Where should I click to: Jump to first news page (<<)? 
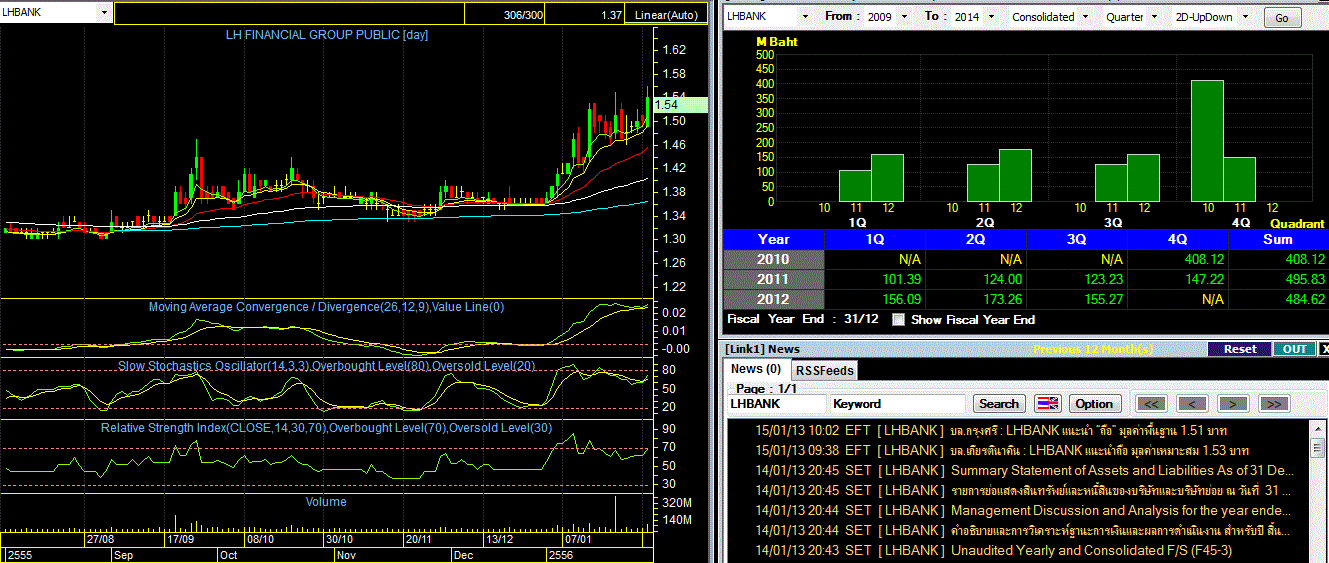[1151, 404]
